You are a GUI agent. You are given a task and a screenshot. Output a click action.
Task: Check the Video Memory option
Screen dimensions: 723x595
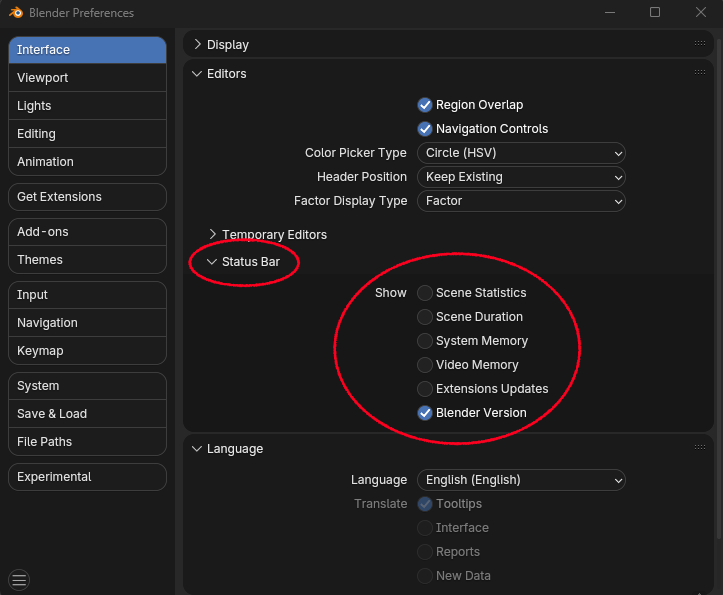425,365
